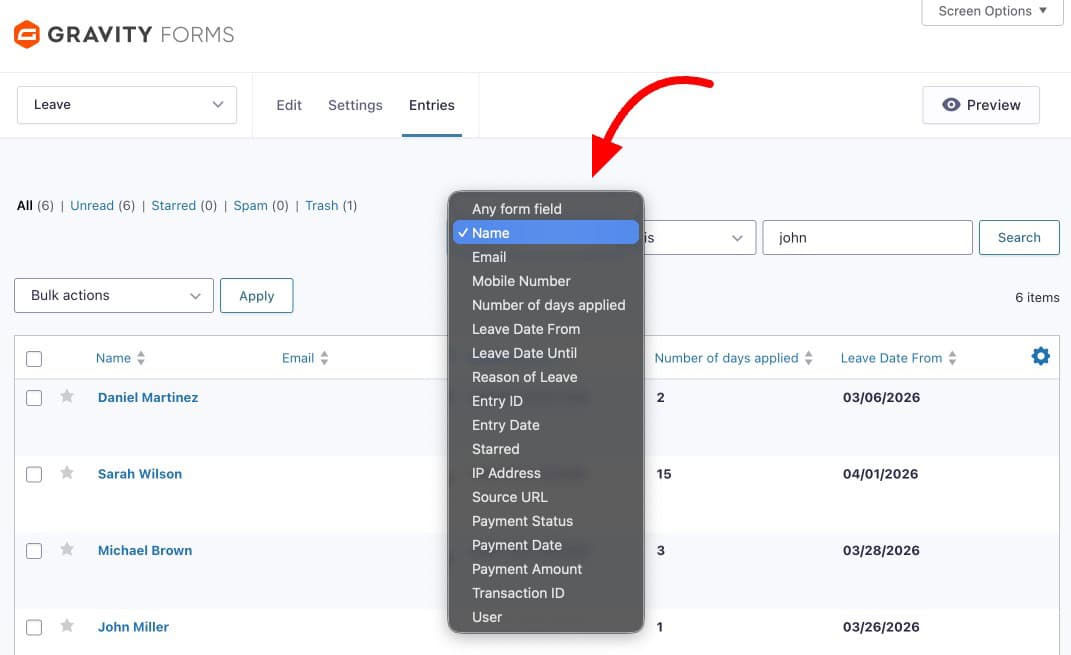
Task: Click the '6 items' count text
Action: pyautogui.click(x=1038, y=297)
